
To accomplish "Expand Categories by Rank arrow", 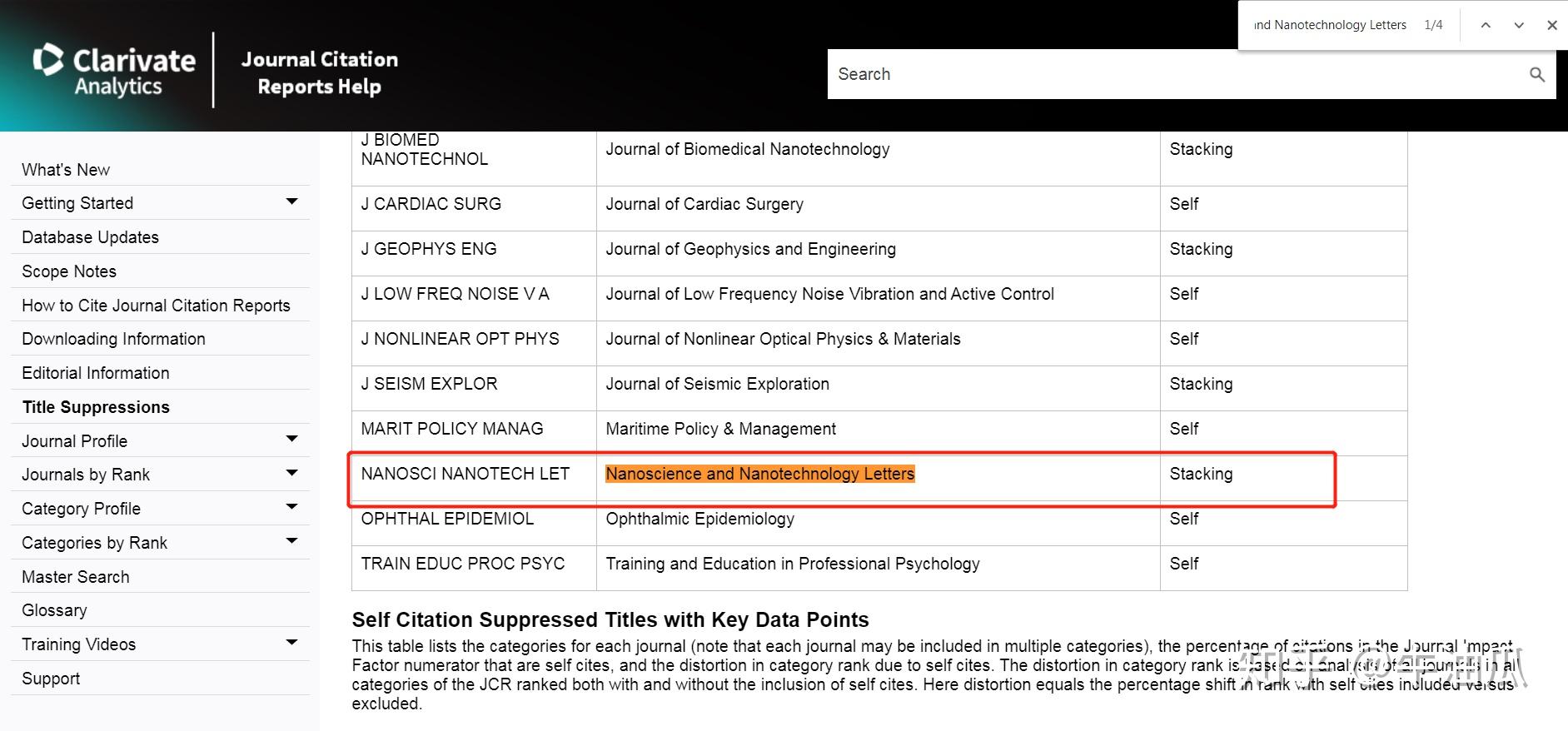I will click(x=291, y=541).
